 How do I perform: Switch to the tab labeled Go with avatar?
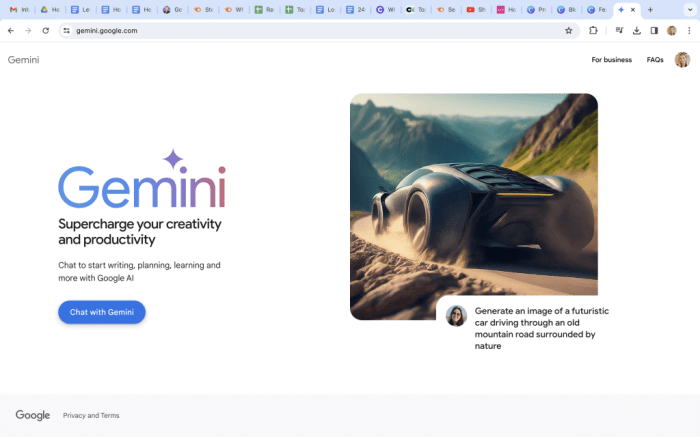(172, 9)
